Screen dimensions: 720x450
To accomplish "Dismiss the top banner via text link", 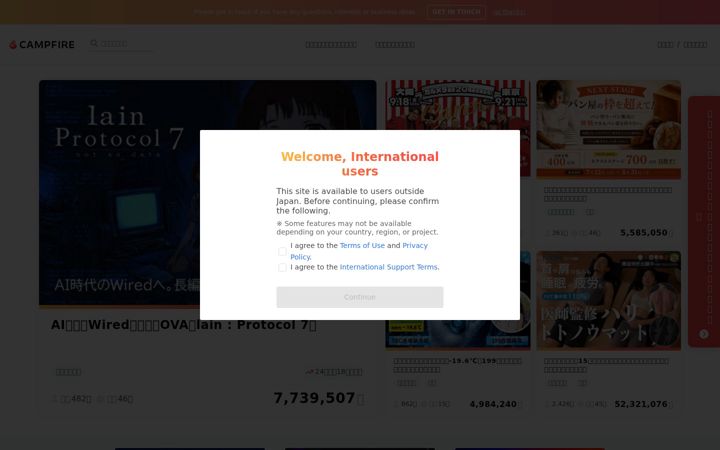I will (x=509, y=12).
